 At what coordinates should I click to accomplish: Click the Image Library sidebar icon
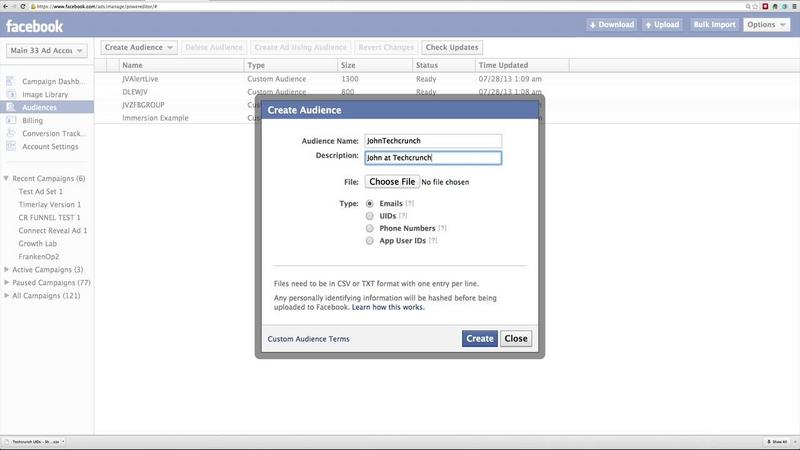[x=10, y=94]
